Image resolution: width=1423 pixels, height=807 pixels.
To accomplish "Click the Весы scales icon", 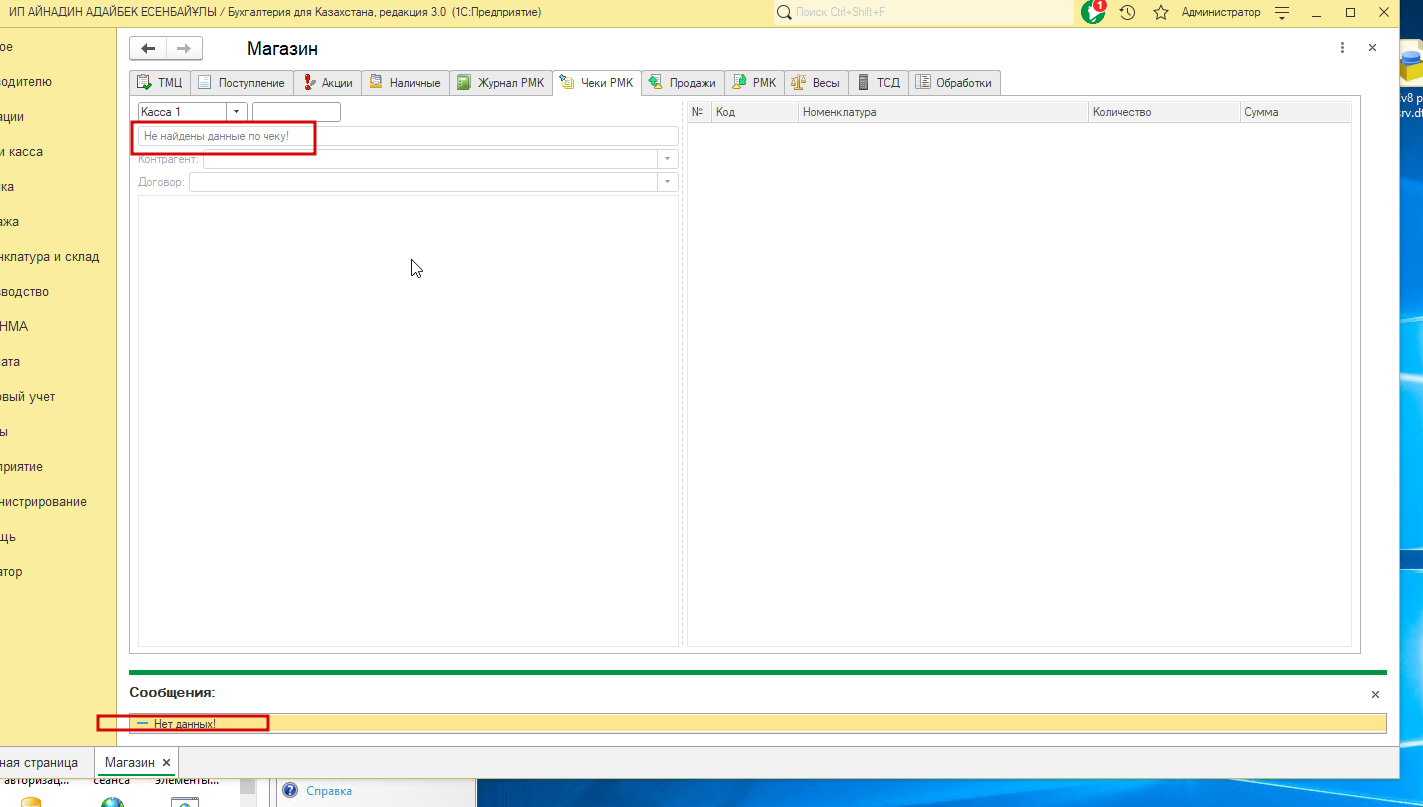I will [x=801, y=83].
